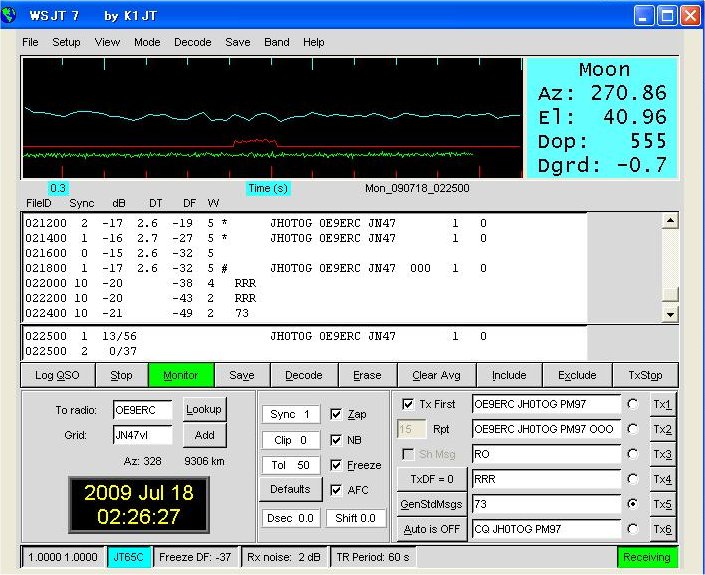Viewport: 705px width, 575px height.
Task: Click the RO message text field
Action: [x=546, y=454]
